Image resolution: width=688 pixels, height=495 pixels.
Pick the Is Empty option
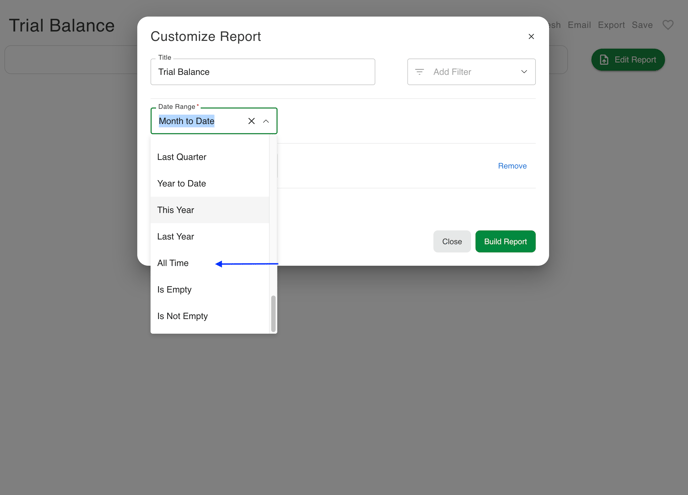[175, 290]
